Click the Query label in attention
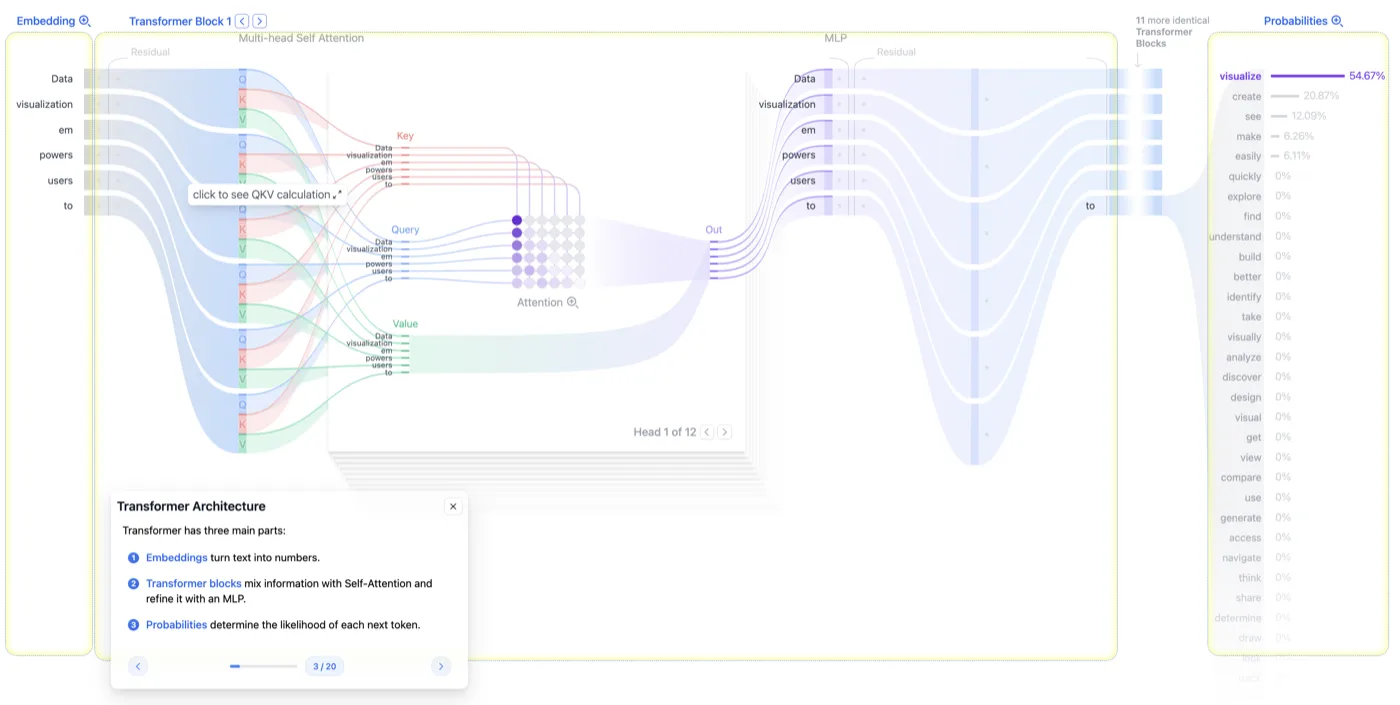 [405, 230]
